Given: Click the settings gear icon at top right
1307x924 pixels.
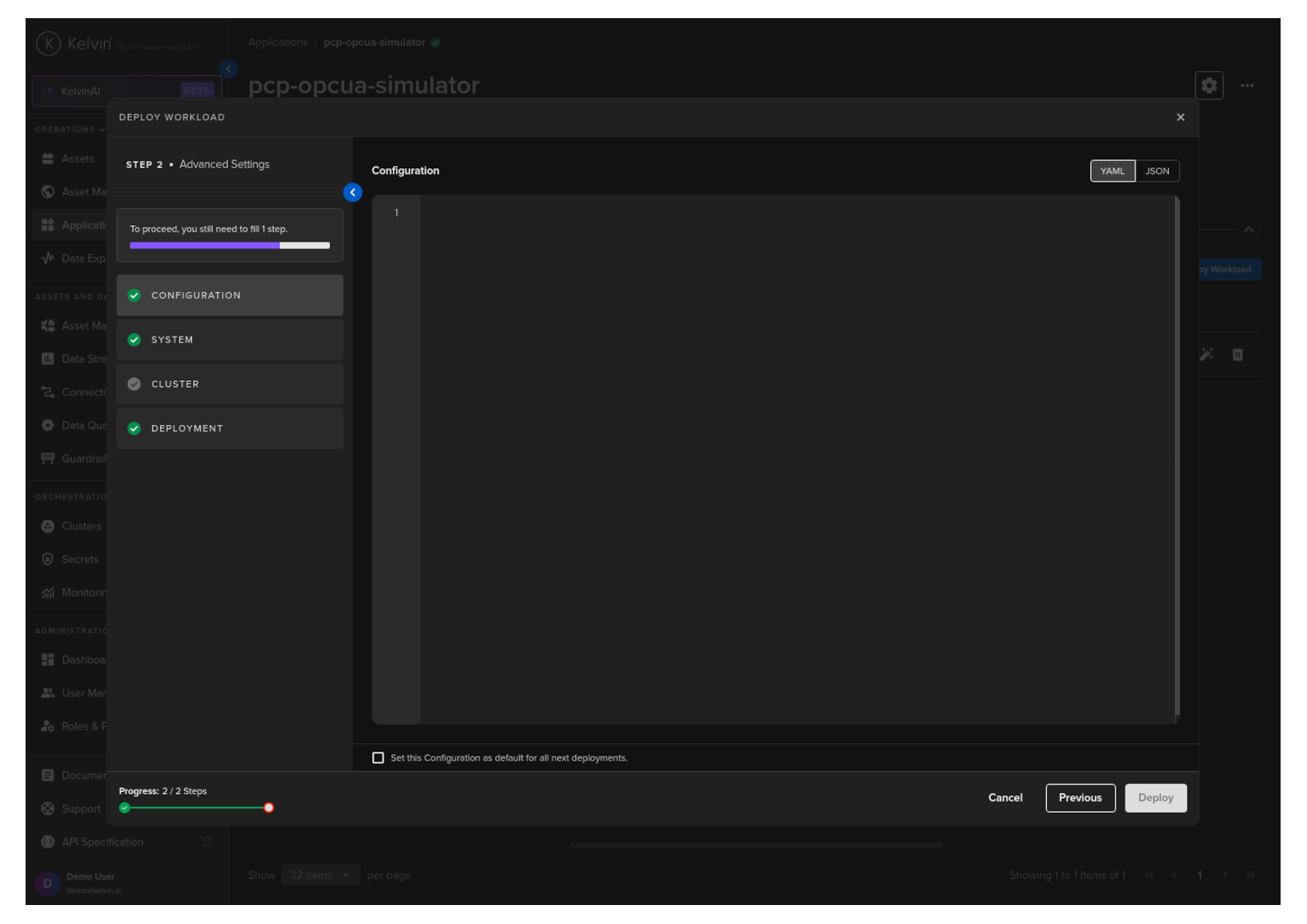Looking at the screenshot, I should point(1208,85).
